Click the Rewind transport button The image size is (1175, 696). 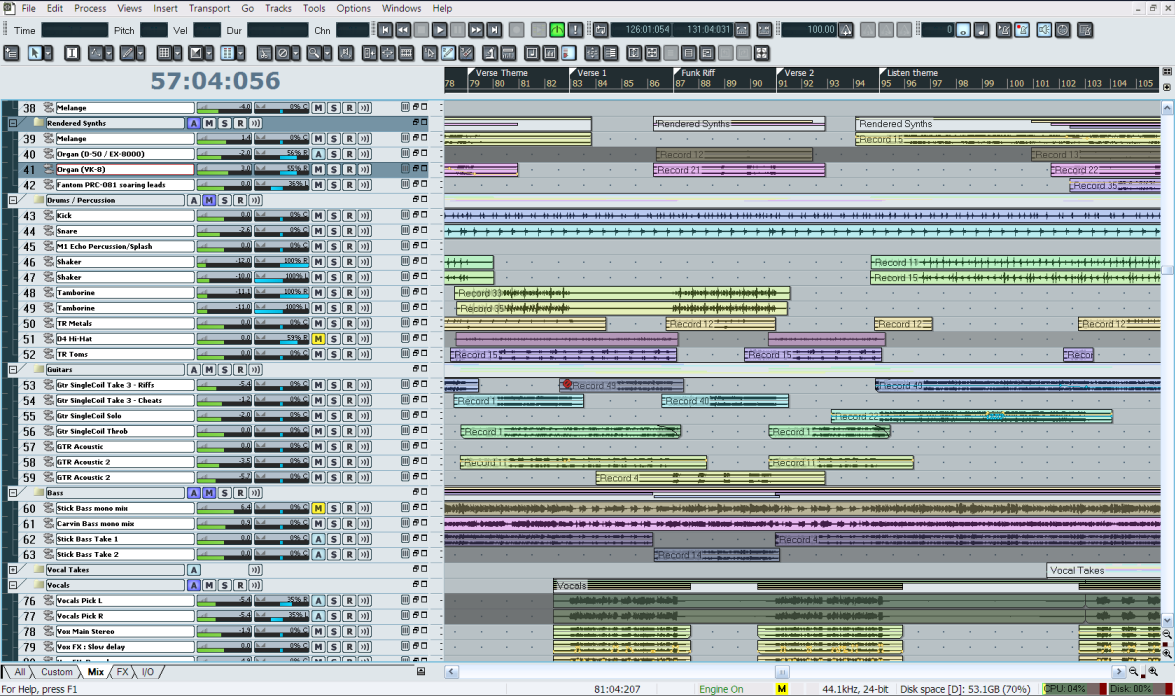tap(403, 30)
